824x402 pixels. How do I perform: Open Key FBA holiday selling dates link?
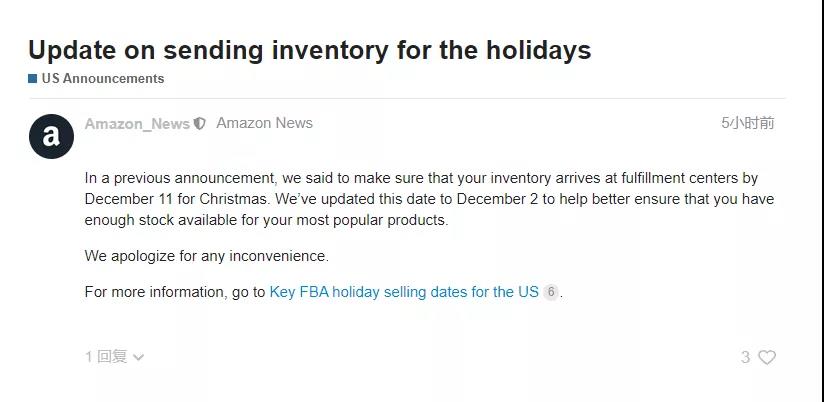pyautogui.click(x=404, y=293)
